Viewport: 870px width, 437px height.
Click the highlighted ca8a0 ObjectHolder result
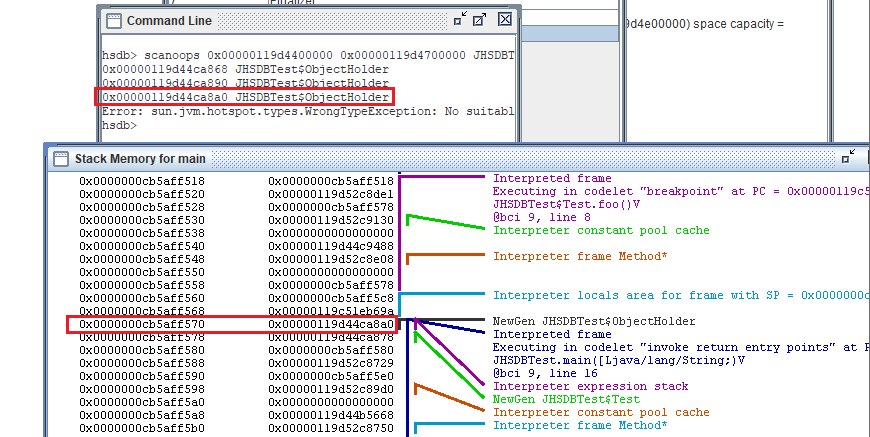(245, 97)
